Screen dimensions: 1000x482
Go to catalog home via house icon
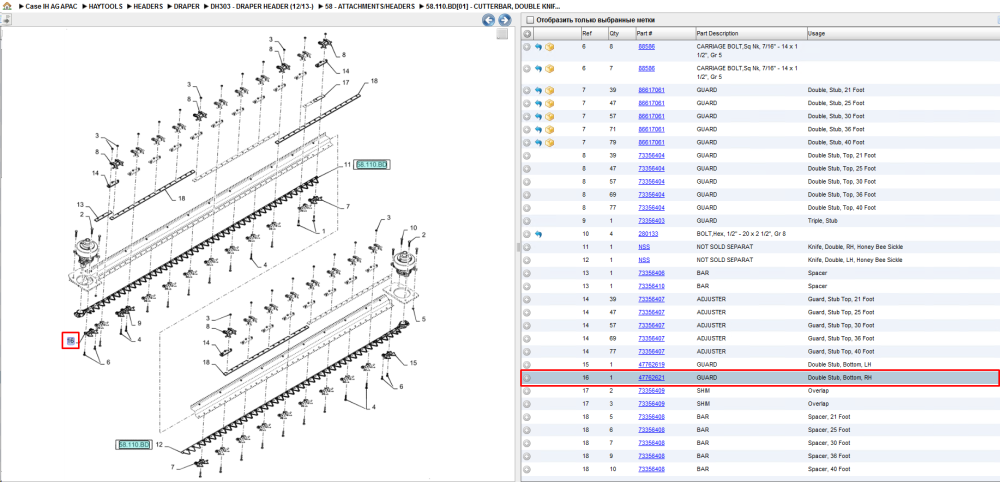tap(6, 6)
